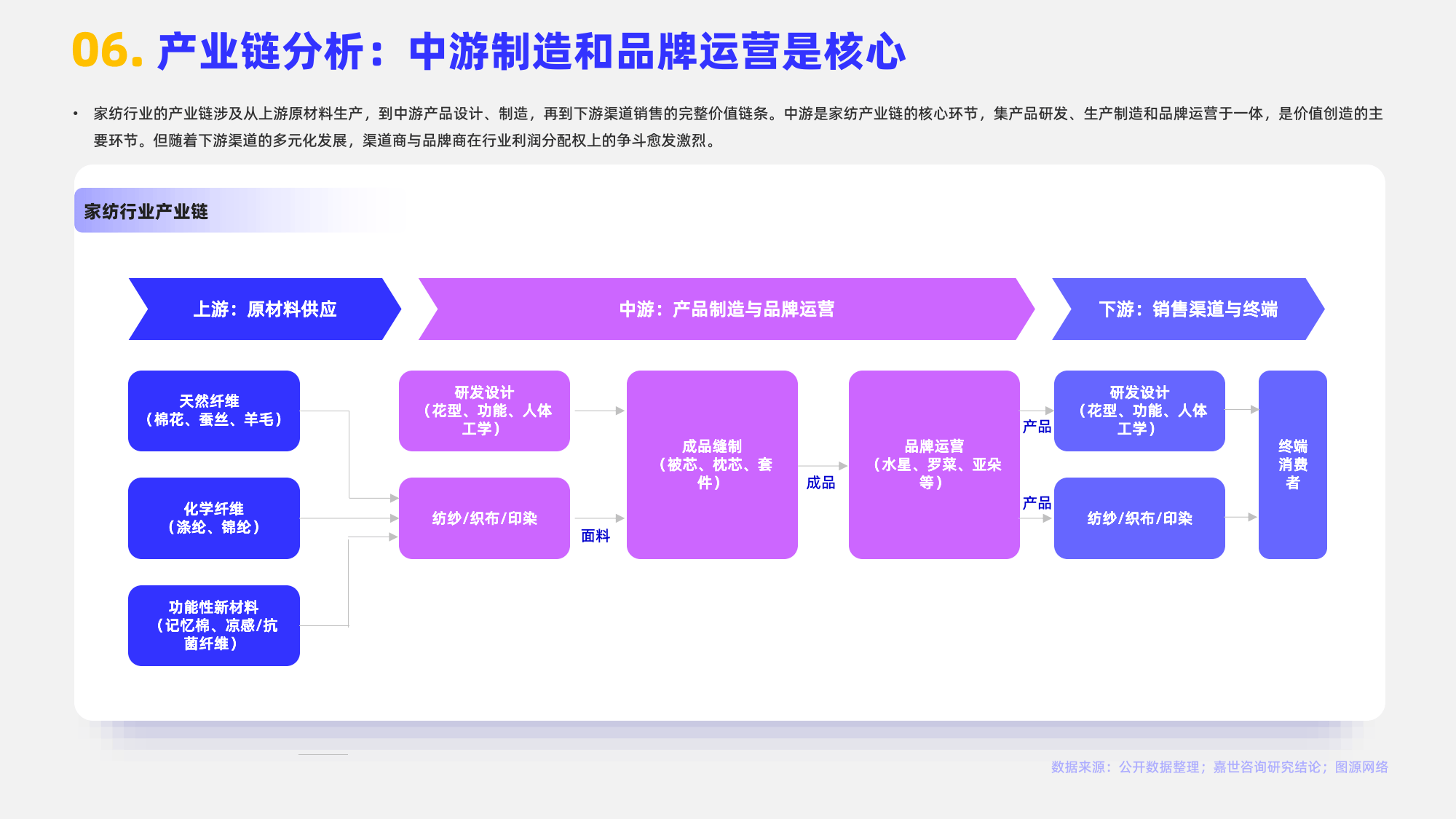Click the blue 研发设计 box in downstream

click(1139, 411)
